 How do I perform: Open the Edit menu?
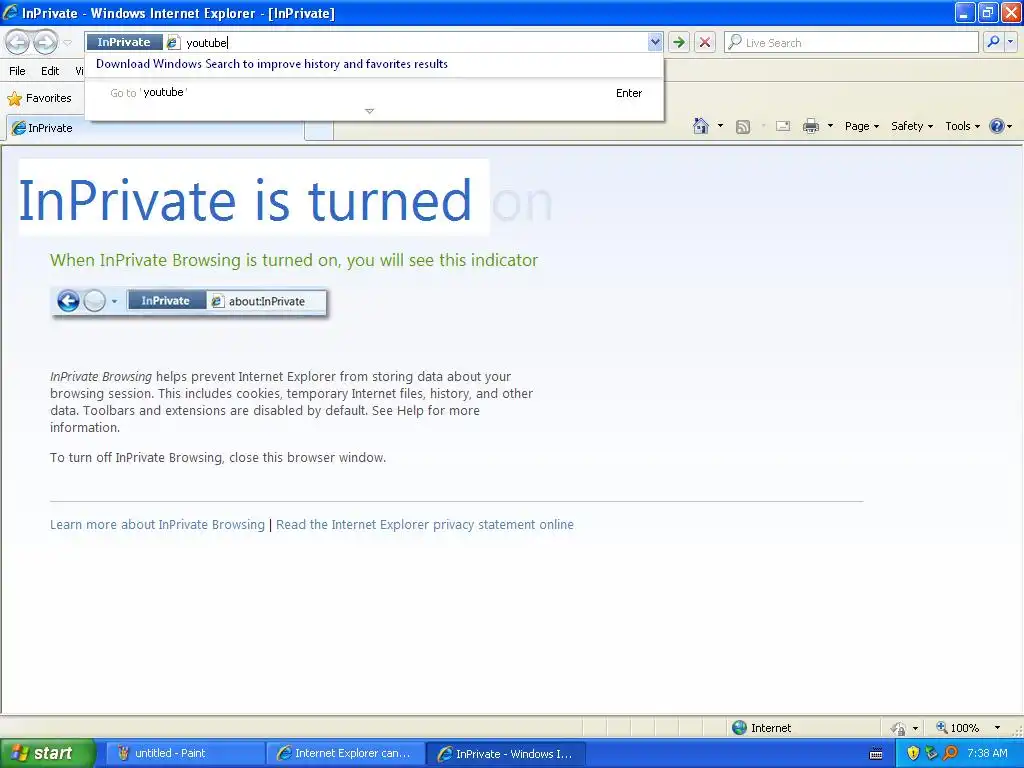[50, 71]
